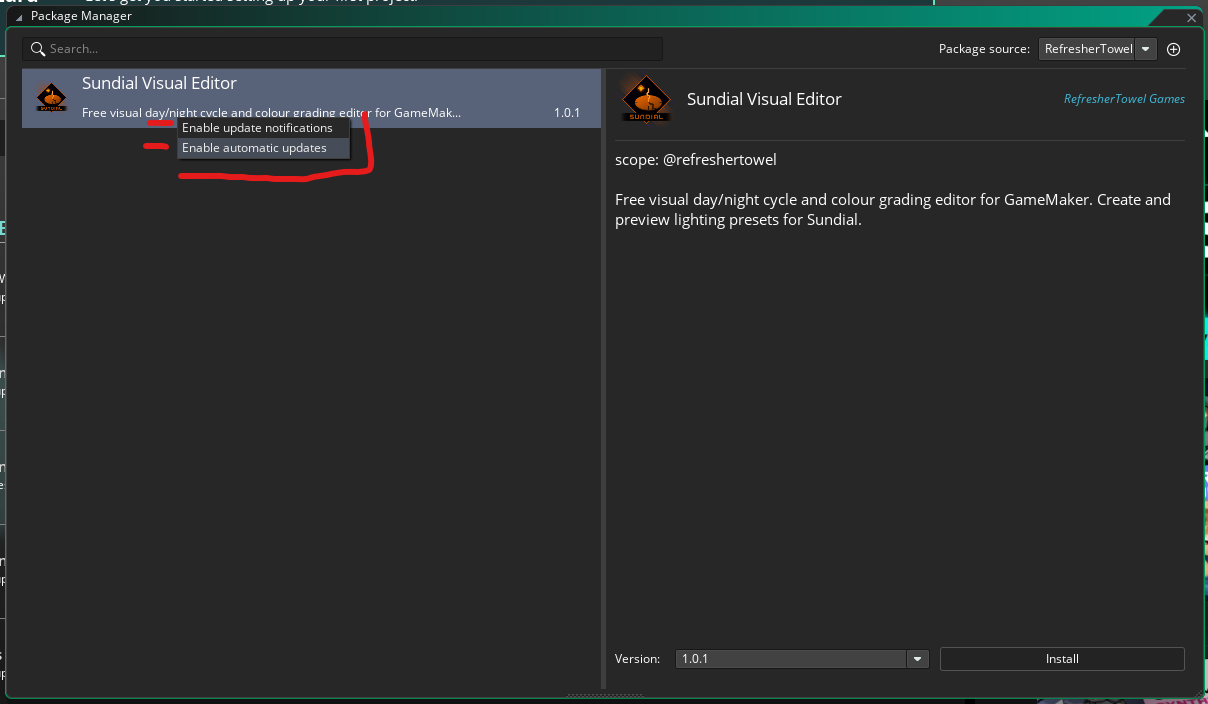Choose Enable automatic updates

click(264, 148)
